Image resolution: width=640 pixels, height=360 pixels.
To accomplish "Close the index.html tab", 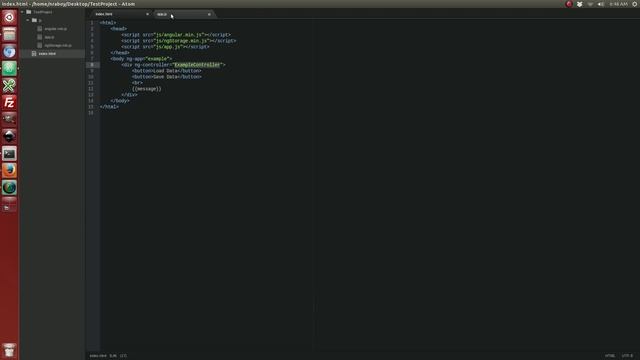I will click(147, 14).
